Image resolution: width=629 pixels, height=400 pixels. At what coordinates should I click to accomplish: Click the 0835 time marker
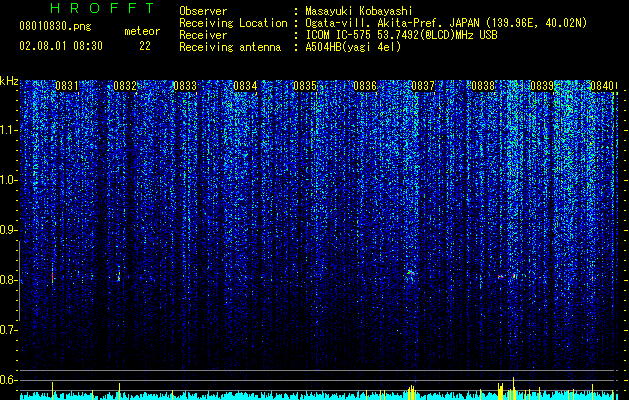point(305,86)
